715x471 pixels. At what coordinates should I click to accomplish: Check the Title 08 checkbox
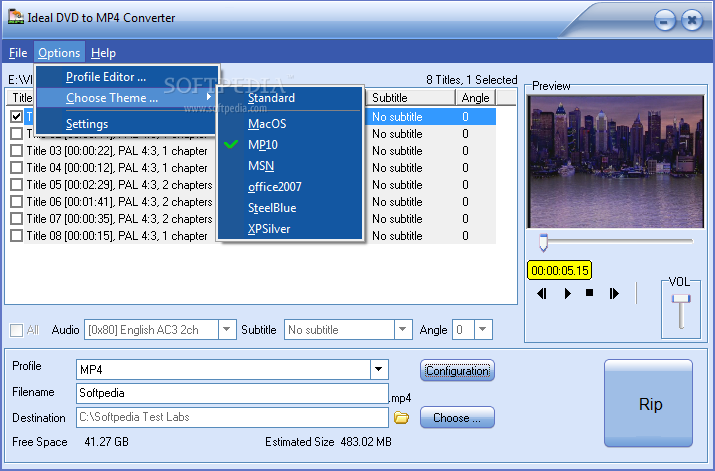point(16,236)
